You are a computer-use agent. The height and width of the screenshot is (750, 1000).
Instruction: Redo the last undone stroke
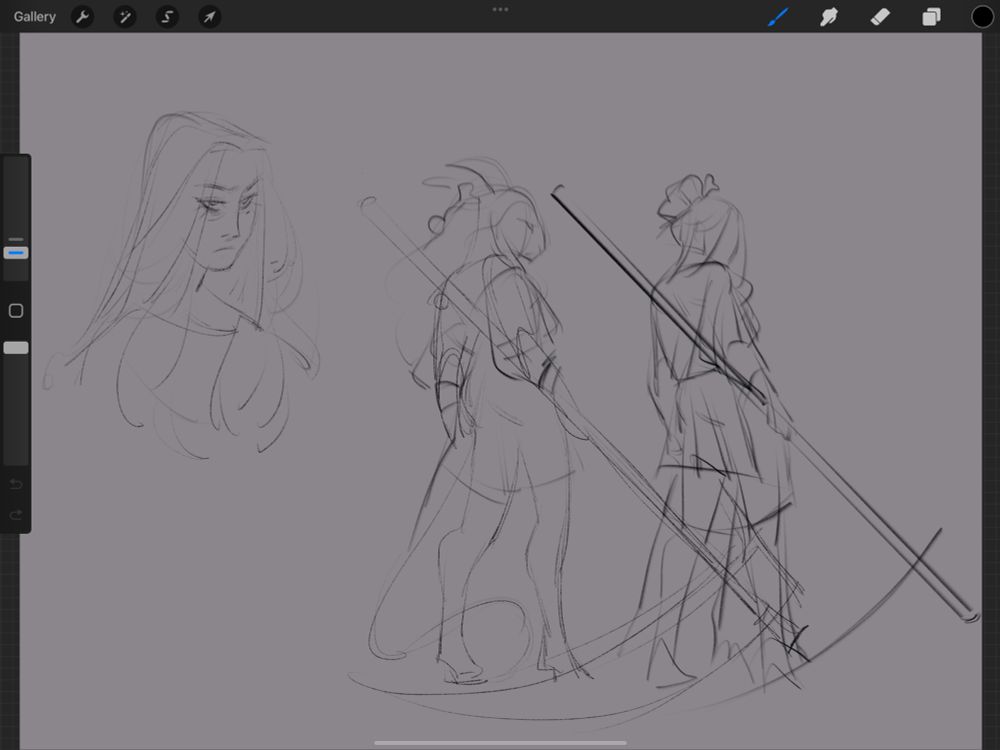[x=16, y=514]
